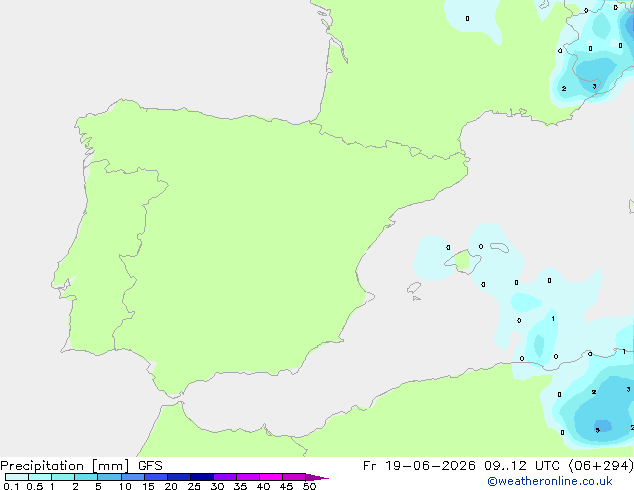634x490 pixels.
Task: Click the over-50 mm legend arrow tip
Action: [317, 477]
